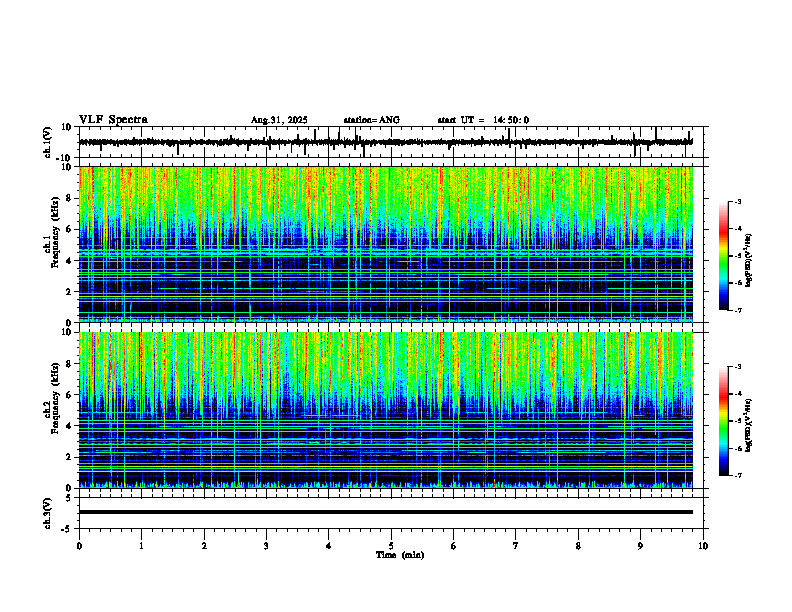Click the time axis tick label '1'

[x=141, y=546]
